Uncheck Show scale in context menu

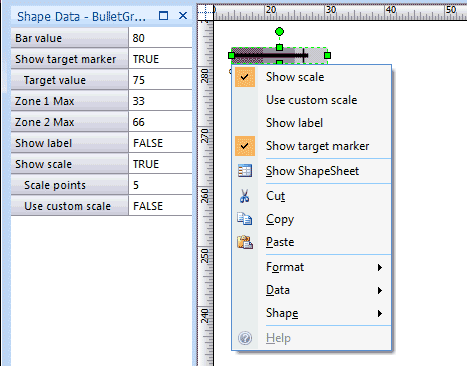click(x=245, y=77)
